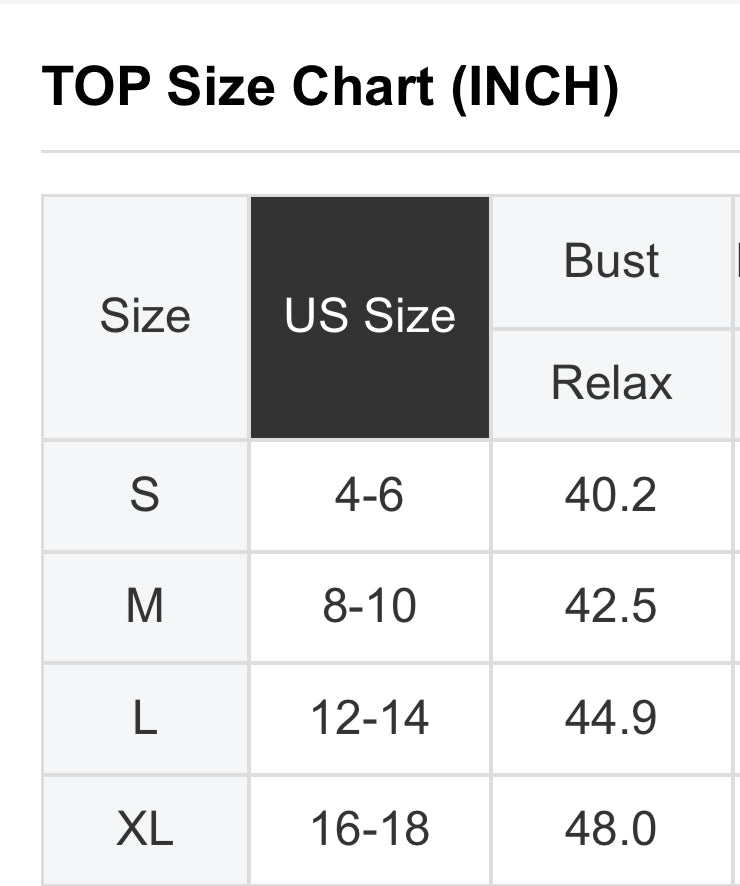Image resolution: width=740 pixels, height=886 pixels.
Task: Click the 12-14 US size cell
Action: coord(370,719)
